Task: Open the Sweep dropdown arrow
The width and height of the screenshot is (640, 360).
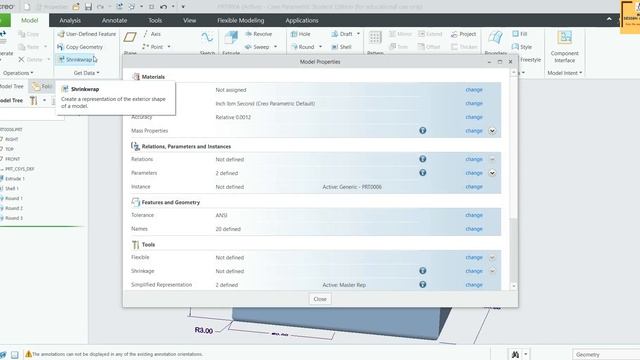Action: pyautogui.click(x=276, y=47)
